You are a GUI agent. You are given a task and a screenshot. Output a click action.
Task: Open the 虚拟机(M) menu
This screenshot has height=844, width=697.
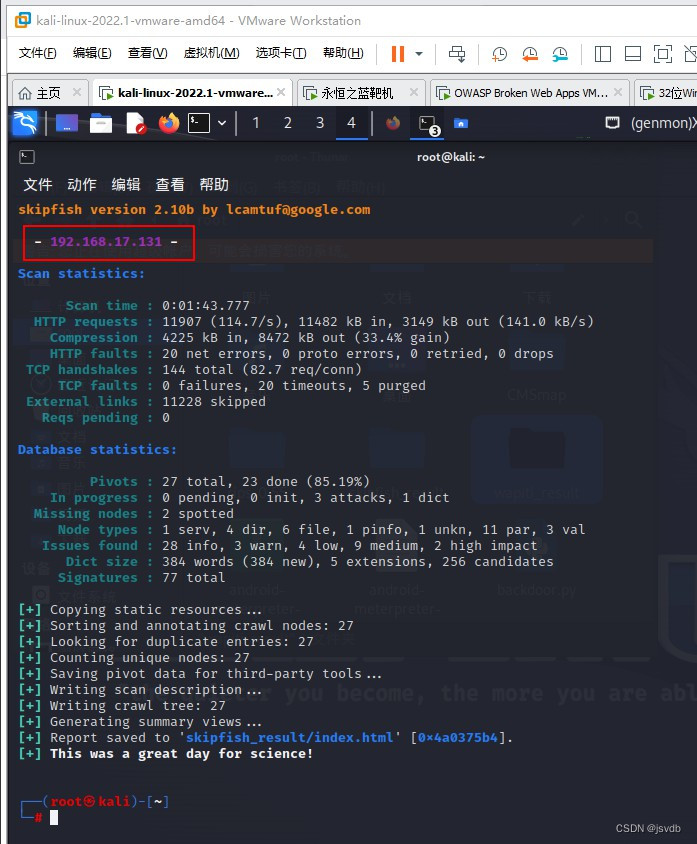tap(211, 53)
